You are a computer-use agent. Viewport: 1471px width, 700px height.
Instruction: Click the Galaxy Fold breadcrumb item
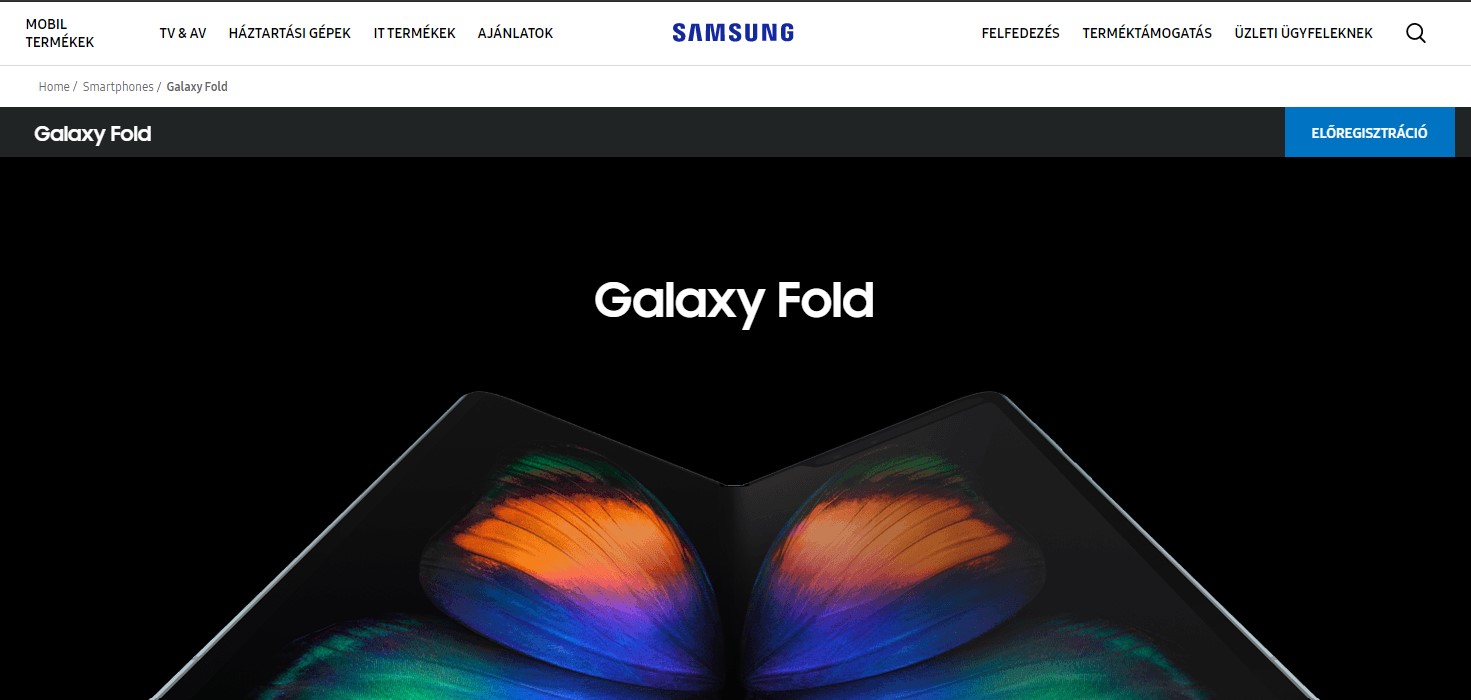[x=197, y=87]
